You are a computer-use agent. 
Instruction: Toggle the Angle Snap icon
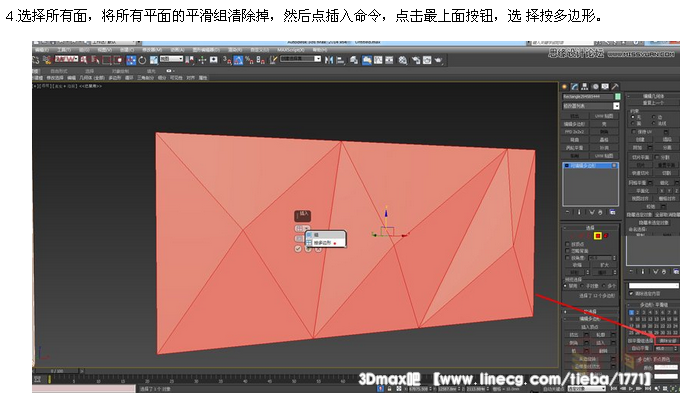(238, 60)
